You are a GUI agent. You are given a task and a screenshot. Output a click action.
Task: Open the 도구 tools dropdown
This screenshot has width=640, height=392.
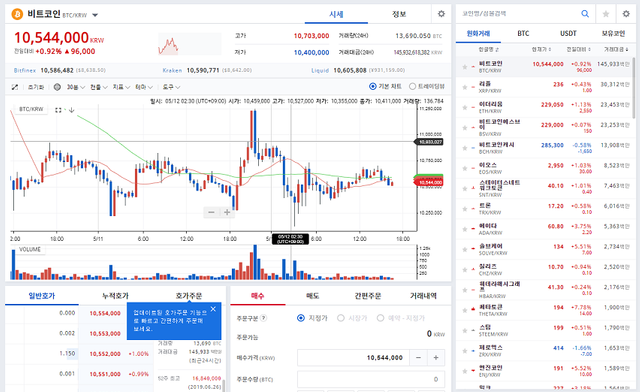pos(171,87)
